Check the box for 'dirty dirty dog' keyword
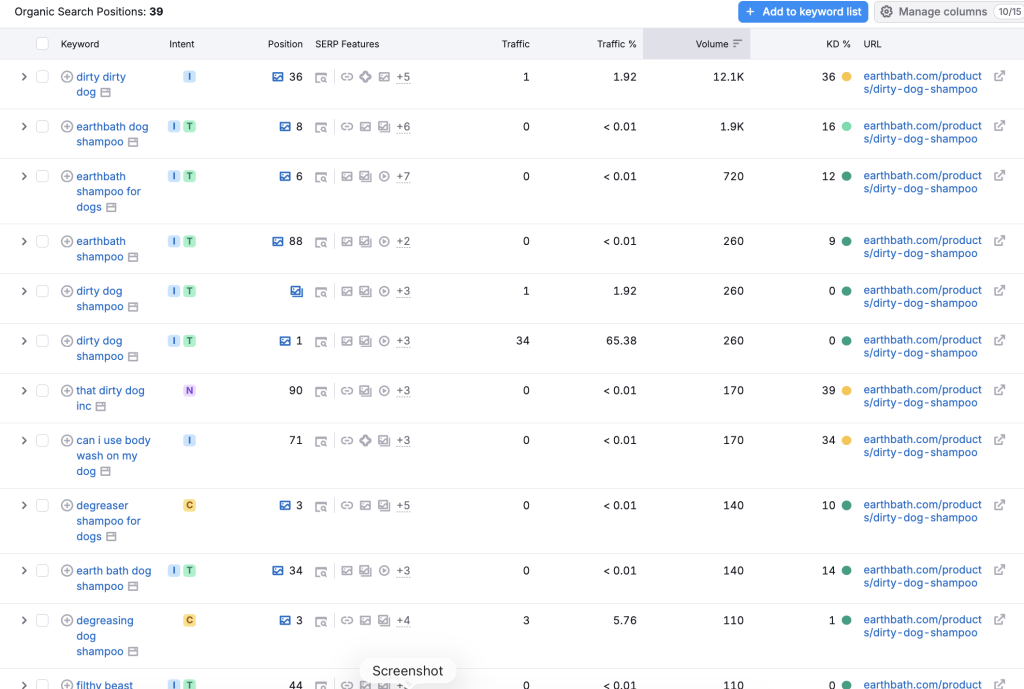The height and width of the screenshot is (689, 1024). coord(42,77)
